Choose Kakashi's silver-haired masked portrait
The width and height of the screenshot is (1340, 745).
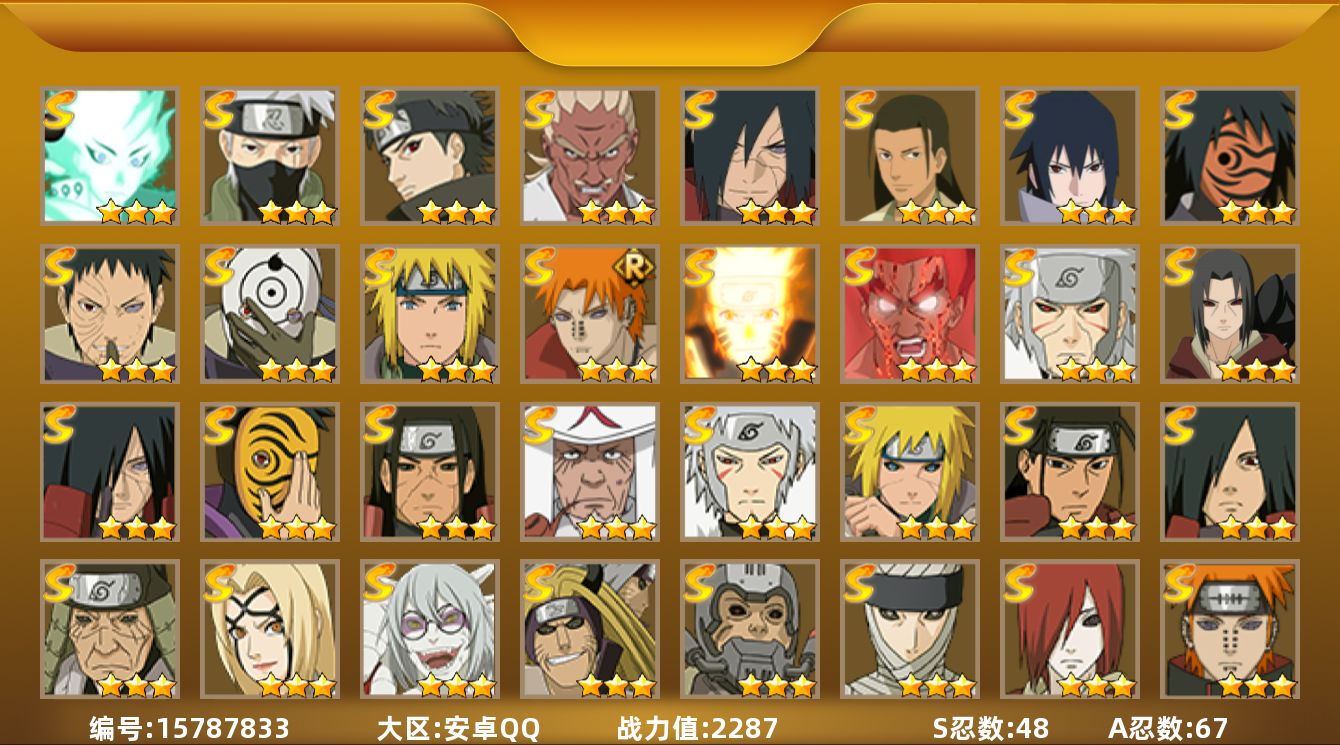269,155
